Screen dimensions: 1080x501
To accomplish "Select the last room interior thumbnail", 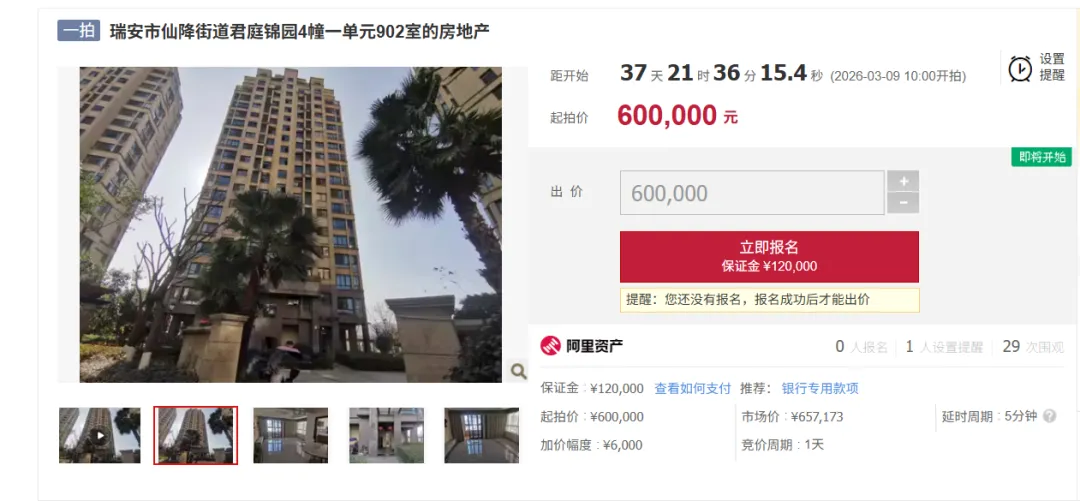I will pyautogui.click(x=481, y=436).
